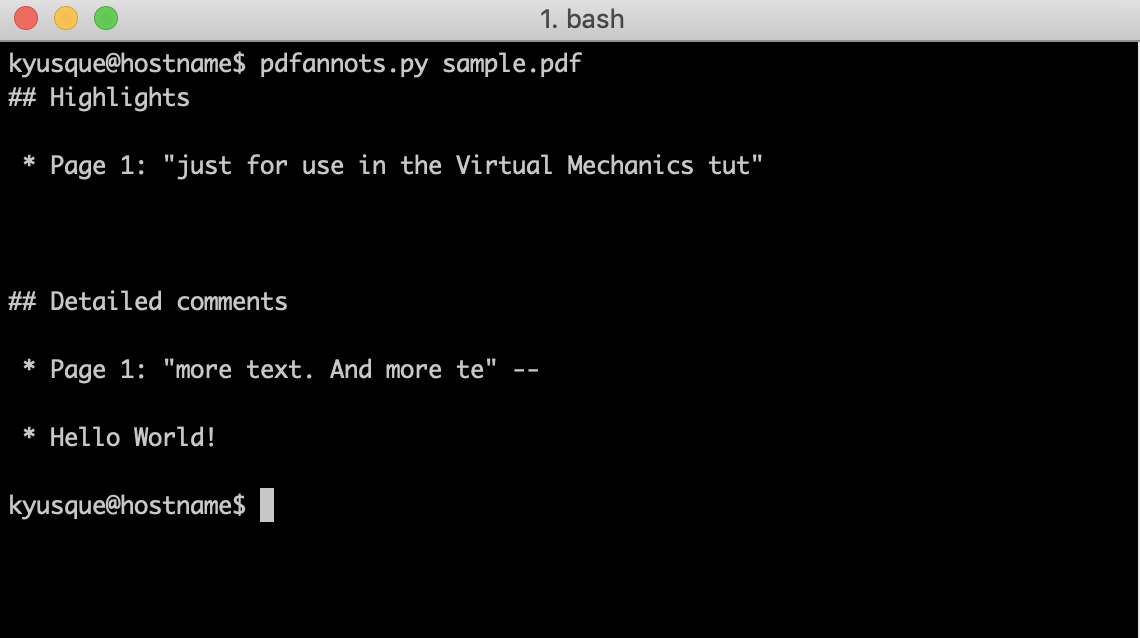Click the 'Virtual Mechanics' highlighted quote
1140x638 pixels.
click(x=574, y=166)
